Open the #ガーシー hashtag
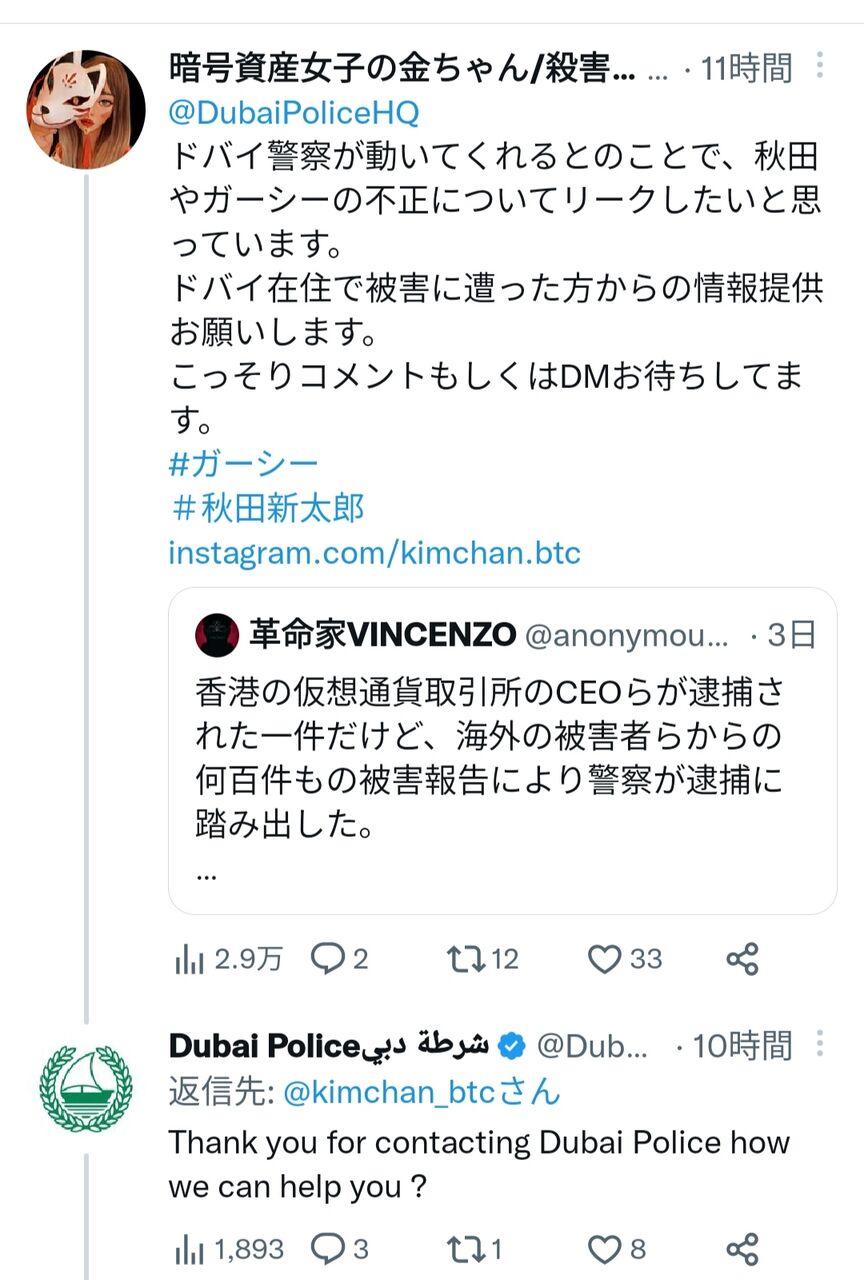 (243, 464)
